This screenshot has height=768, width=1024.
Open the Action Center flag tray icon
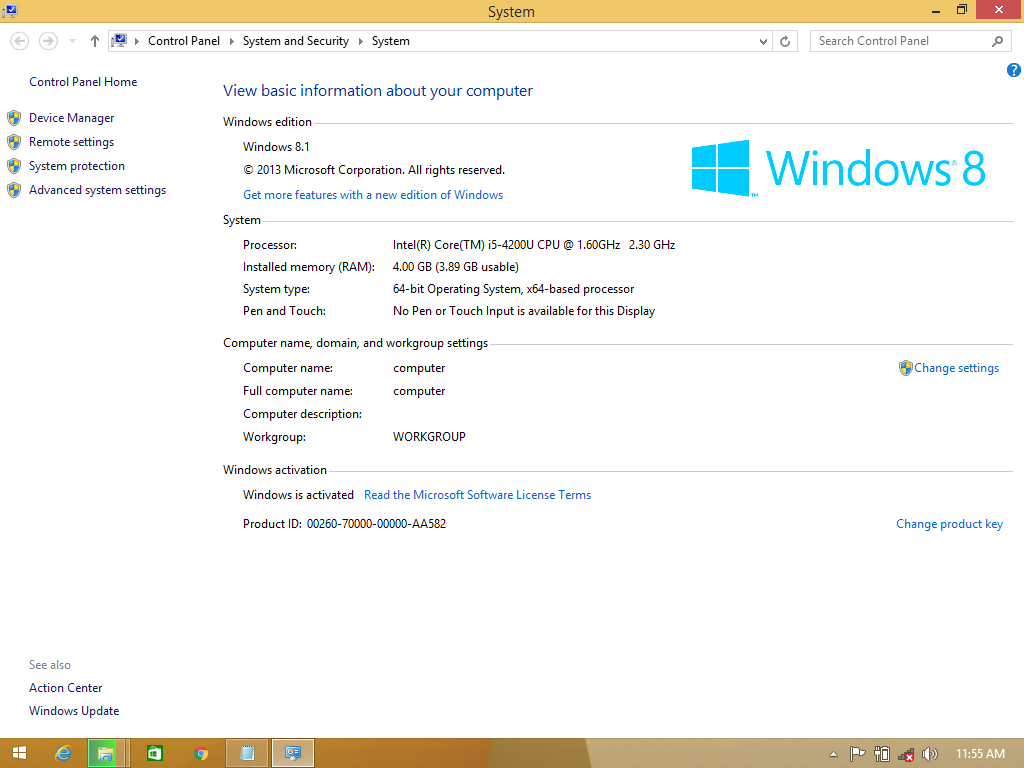[857, 754]
